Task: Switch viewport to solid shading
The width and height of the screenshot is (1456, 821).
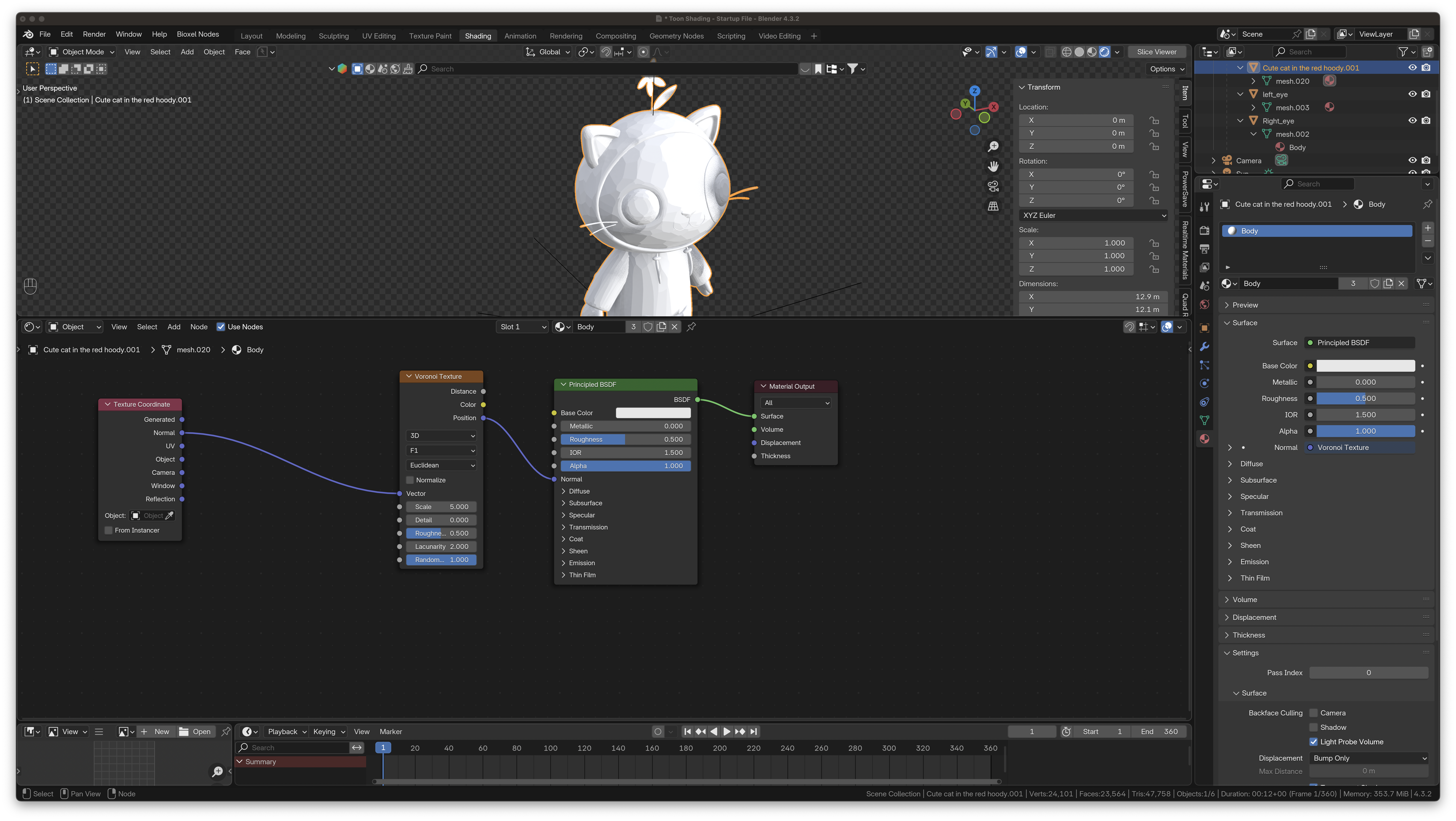Action: pyautogui.click(x=1079, y=52)
